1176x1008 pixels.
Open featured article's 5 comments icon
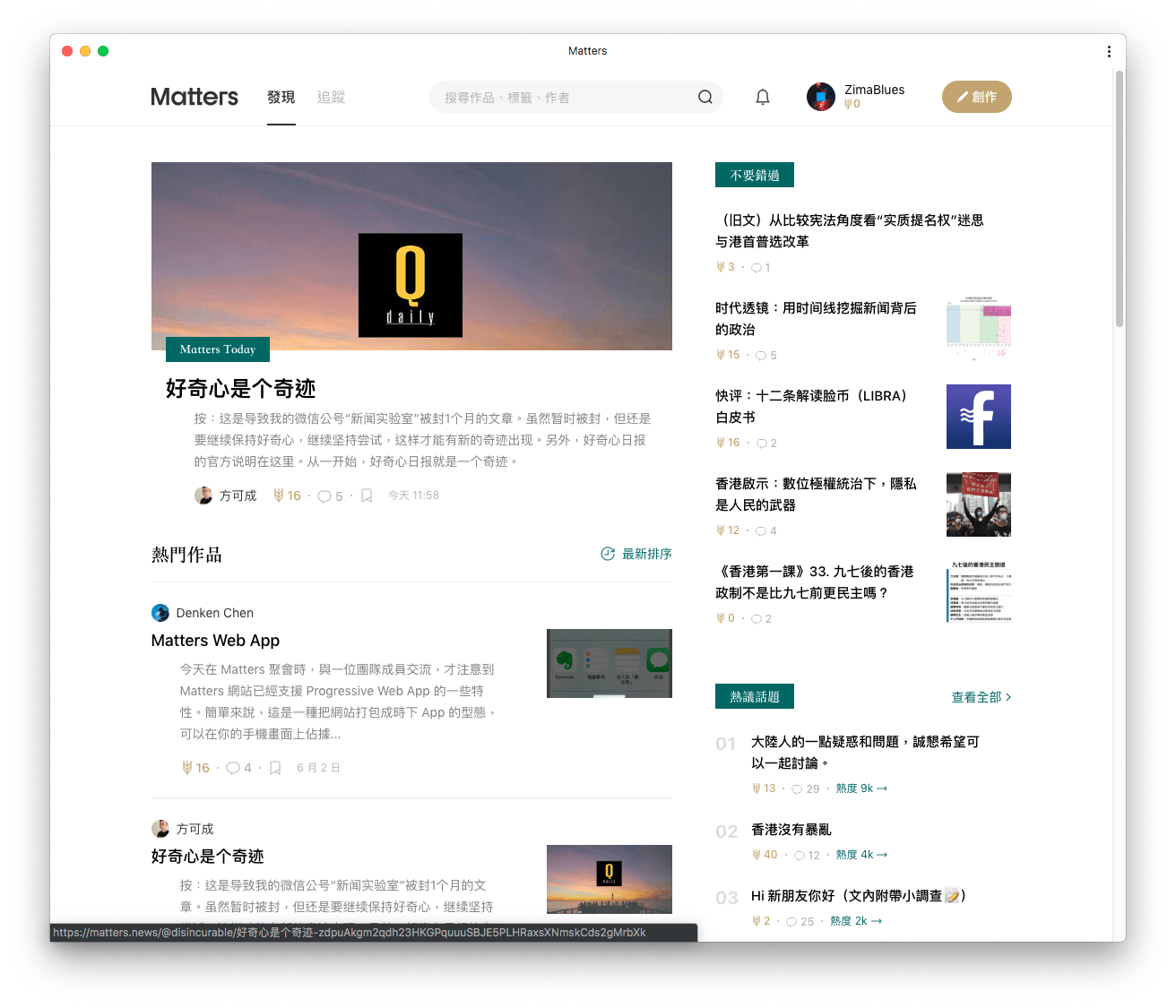(x=324, y=496)
